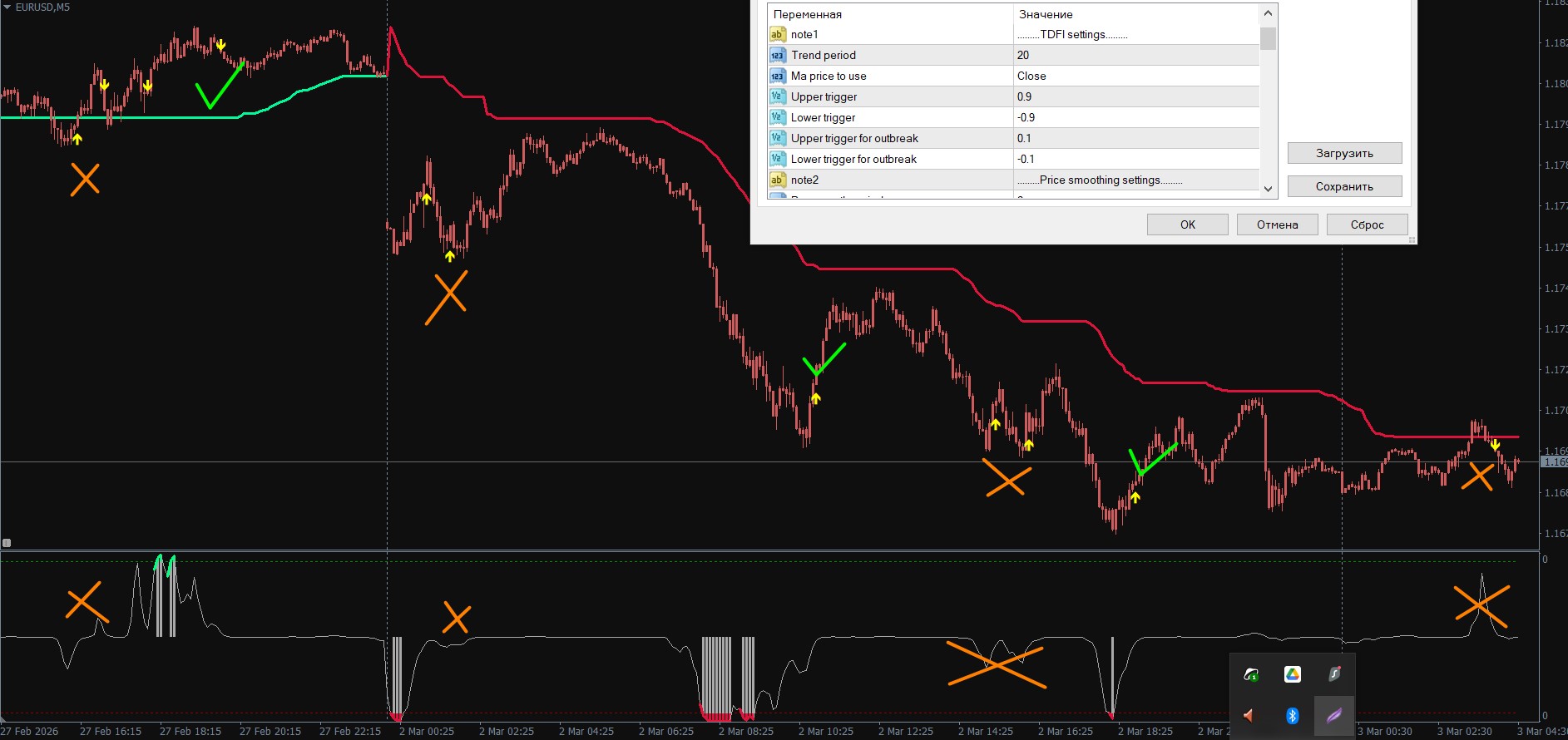Click the Сброс button

[x=1367, y=224]
